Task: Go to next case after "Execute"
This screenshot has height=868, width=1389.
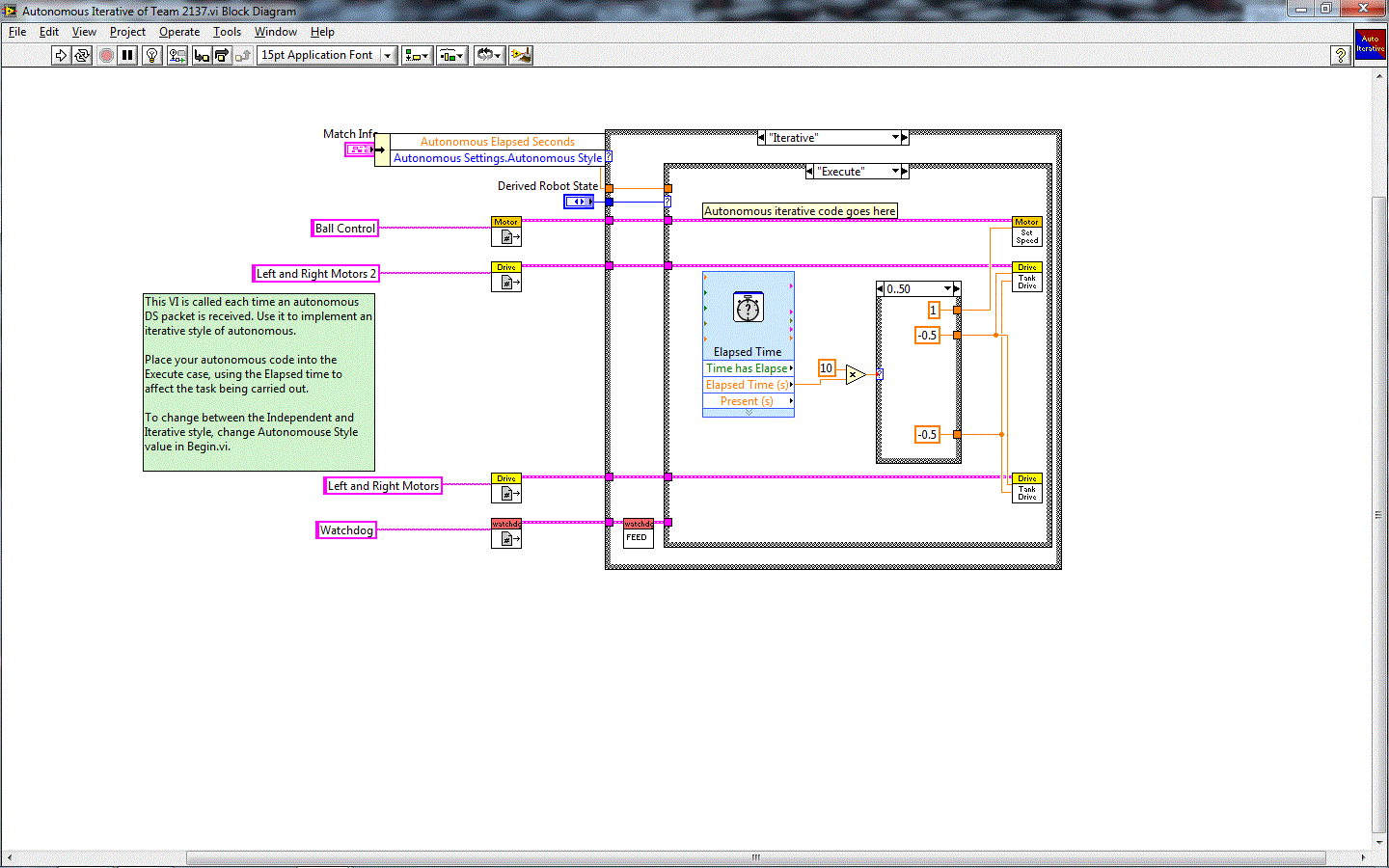Action: [x=905, y=172]
